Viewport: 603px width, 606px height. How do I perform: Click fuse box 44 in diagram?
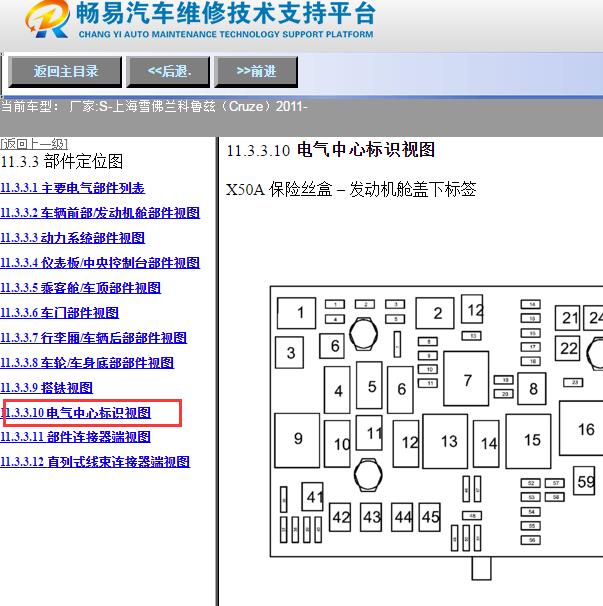pos(402,517)
